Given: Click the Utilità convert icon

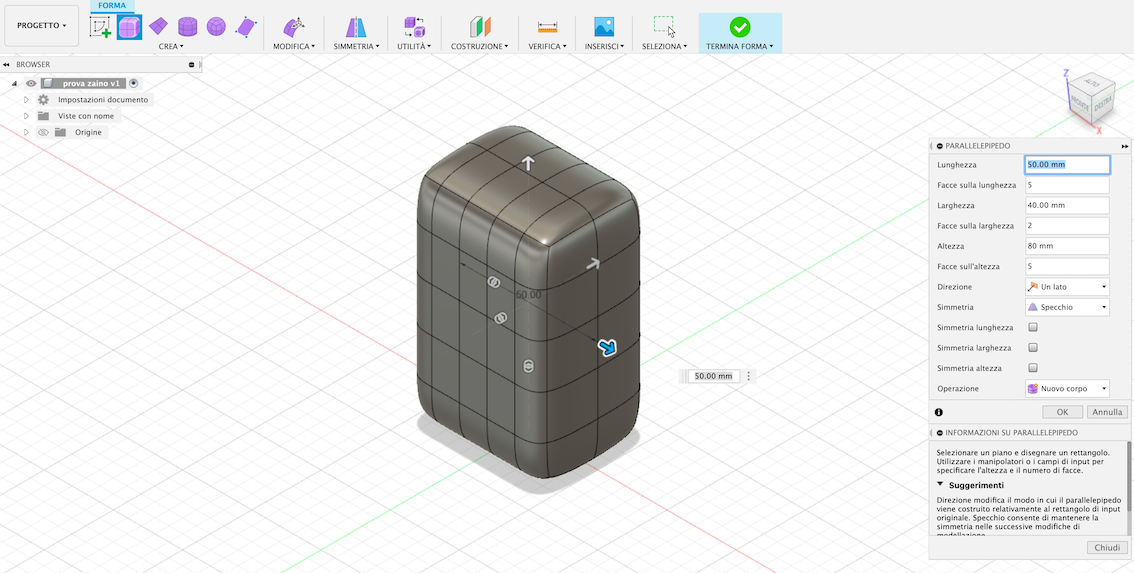Looking at the screenshot, I should (x=414, y=27).
